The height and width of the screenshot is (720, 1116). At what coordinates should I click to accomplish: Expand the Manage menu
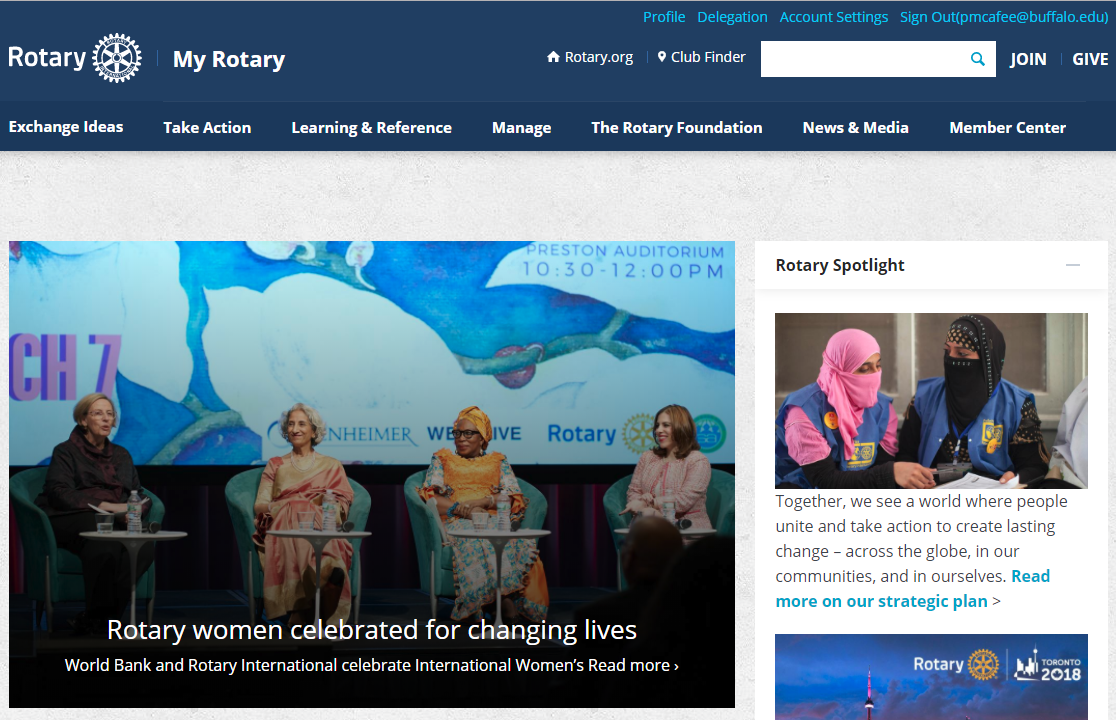[x=521, y=127]
